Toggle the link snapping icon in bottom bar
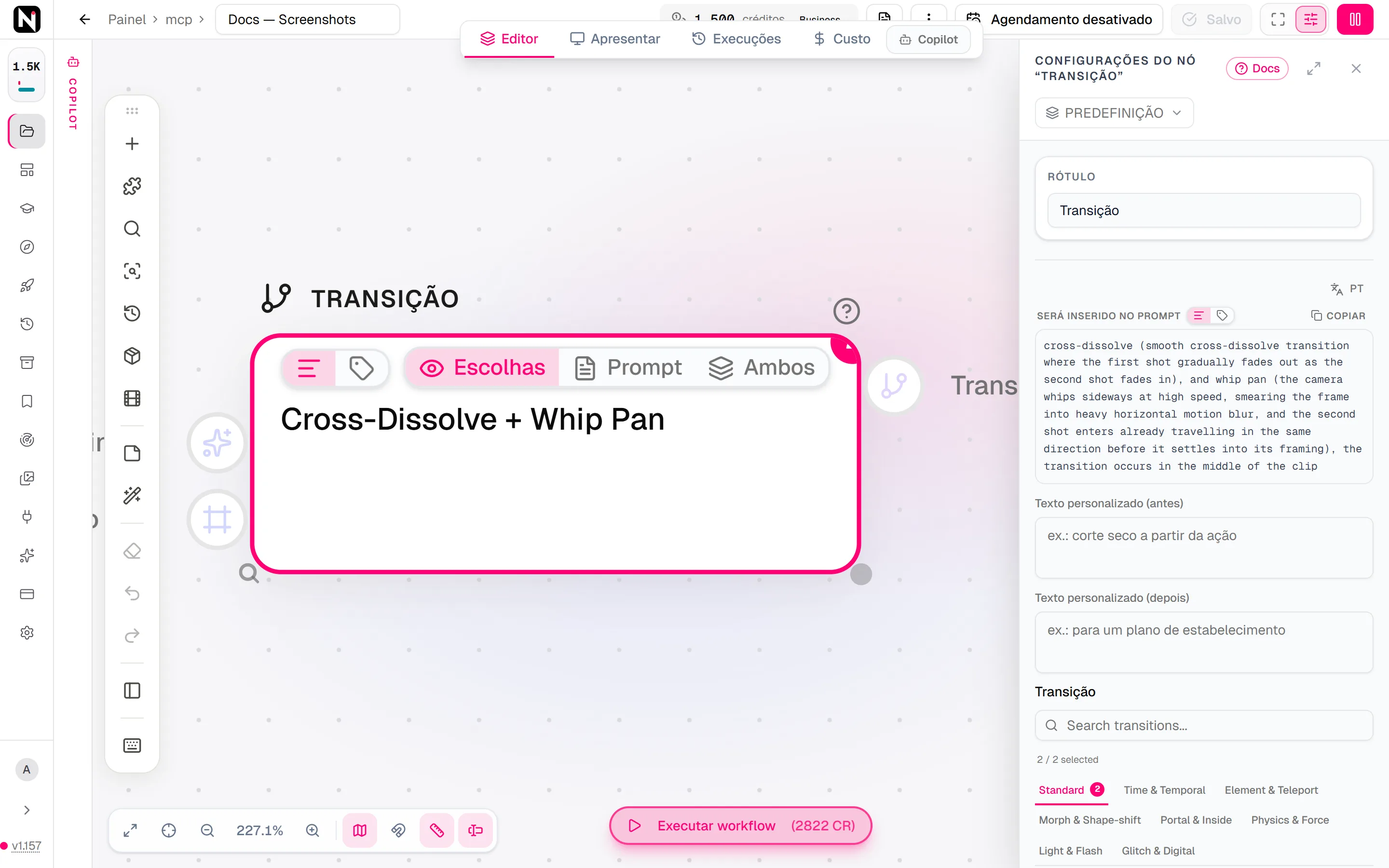1389x868 pixels. point(398,830)
